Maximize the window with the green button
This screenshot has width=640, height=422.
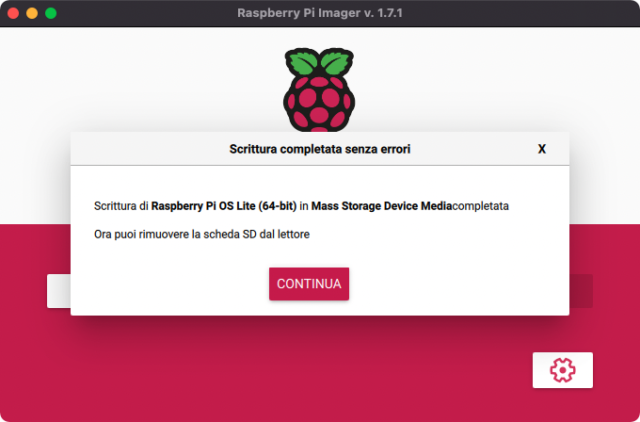coord(51,14)
